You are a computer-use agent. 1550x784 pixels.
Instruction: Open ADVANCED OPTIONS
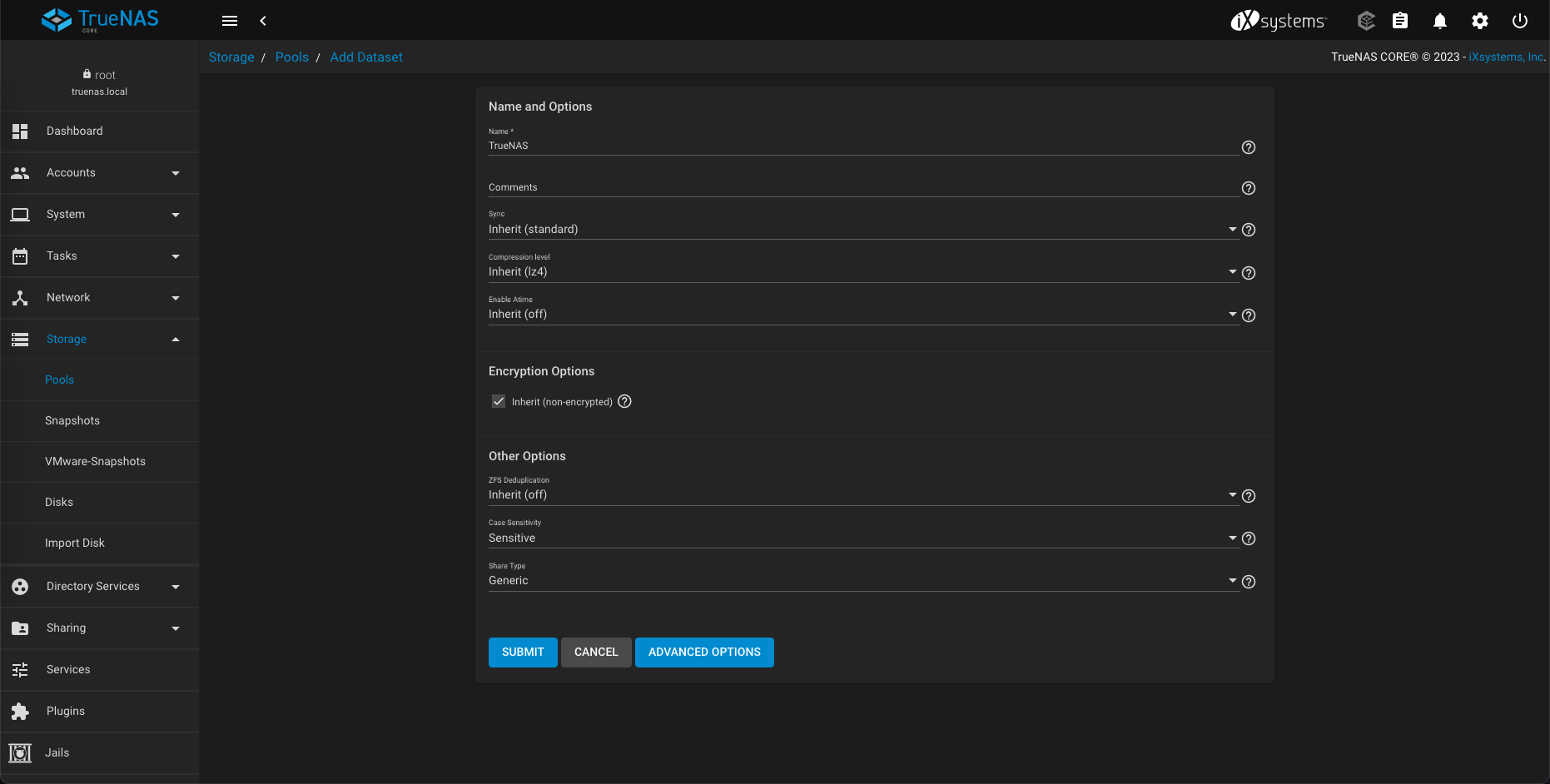tap(704, 653)
